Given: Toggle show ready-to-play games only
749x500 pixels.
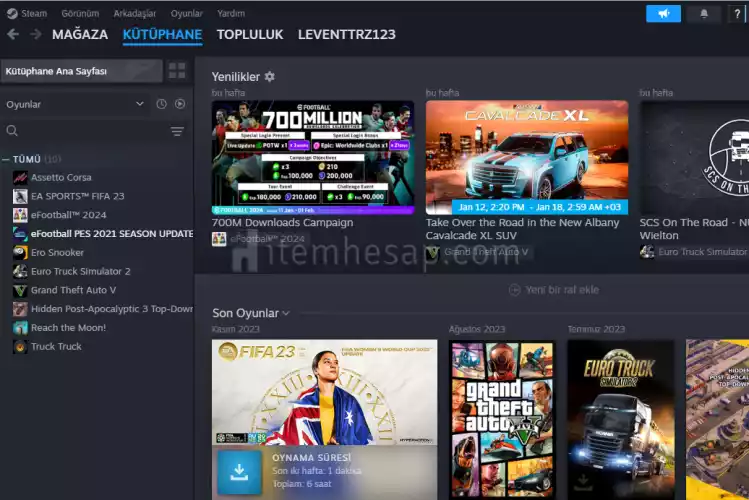Looking at the screenshot, I should coord(180,104).
